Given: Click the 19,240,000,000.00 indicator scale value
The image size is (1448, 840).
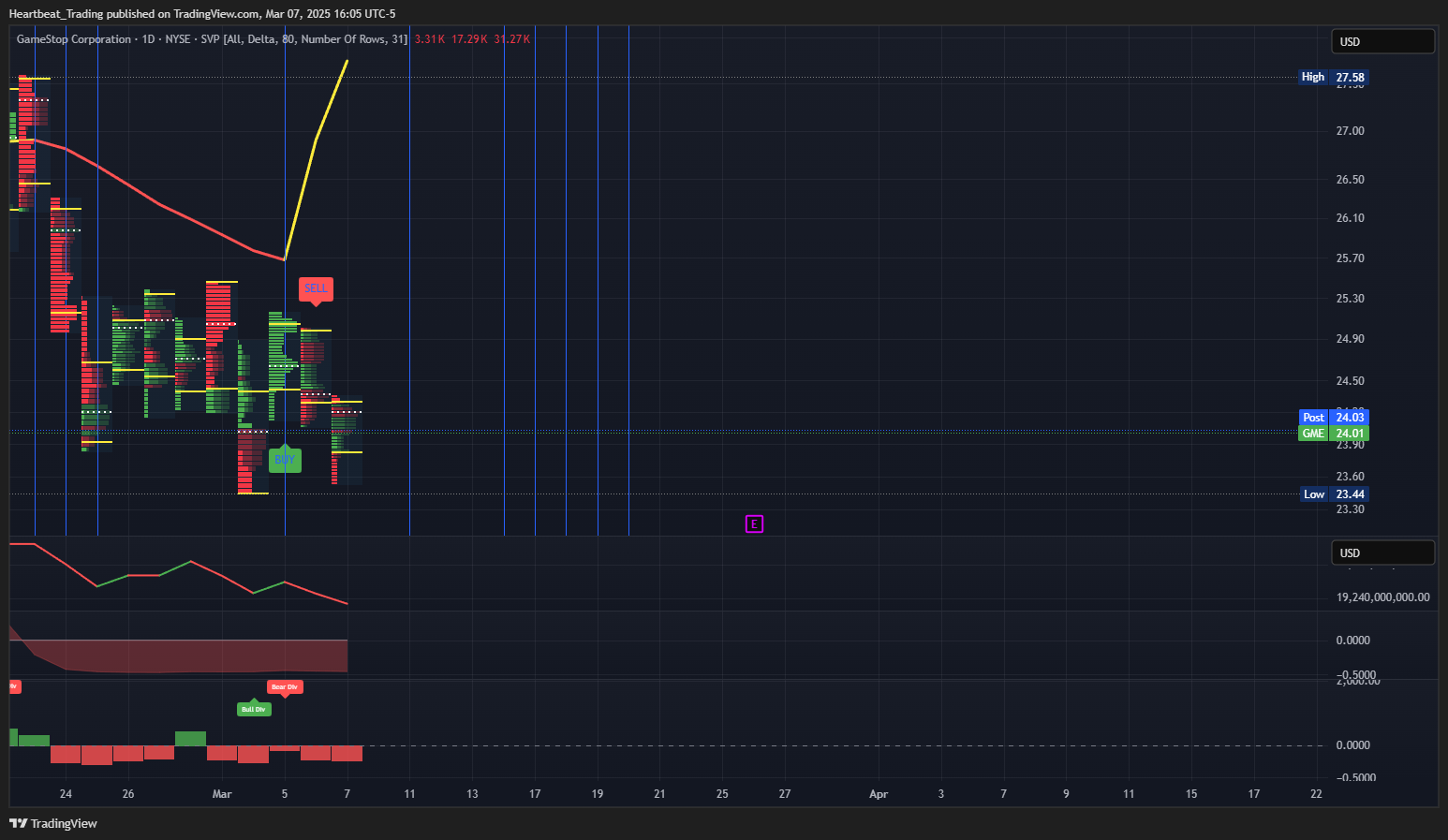Looking at the screenshot, I should pyautogui.click(x=1382, y=597).
